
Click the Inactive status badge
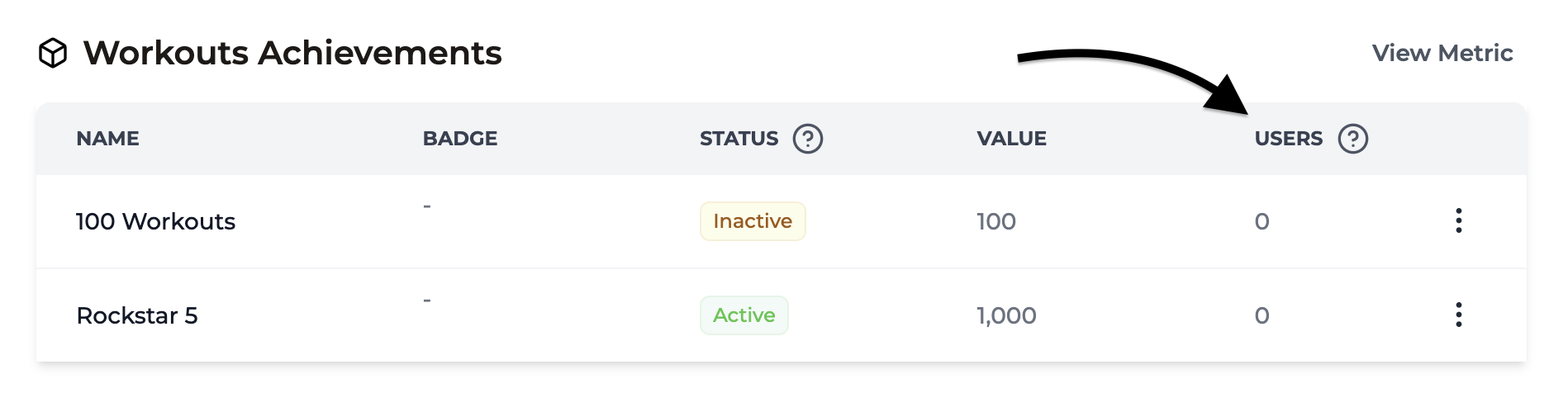[x=753, y=221]
